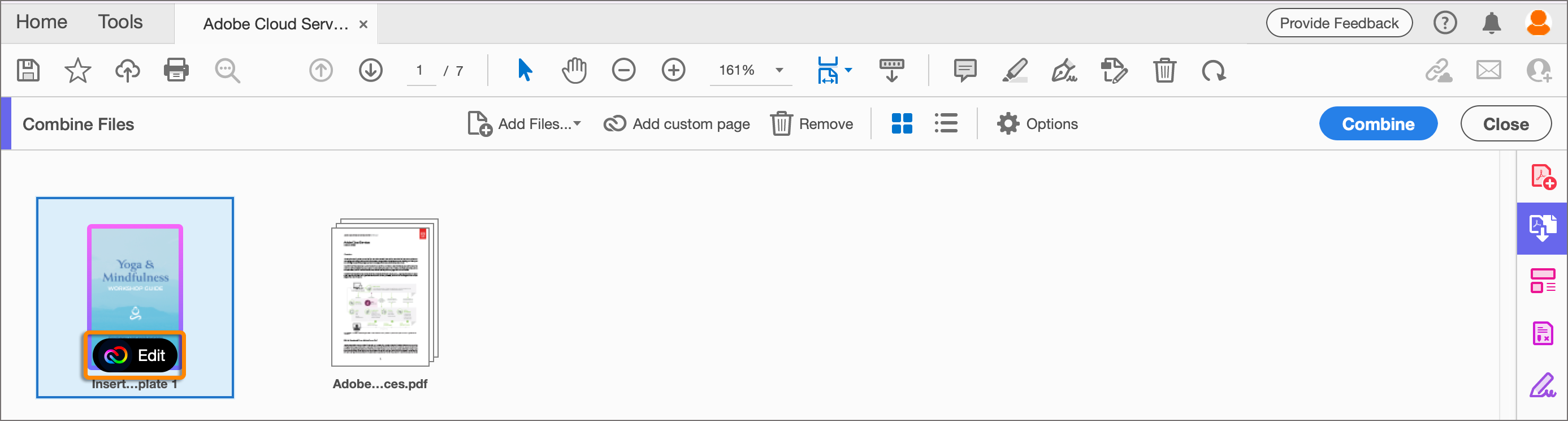View notifications with the bell icon
The width and height of the screenshot is (1568, 421).
pyautogui.click(x=1491, y=23)
